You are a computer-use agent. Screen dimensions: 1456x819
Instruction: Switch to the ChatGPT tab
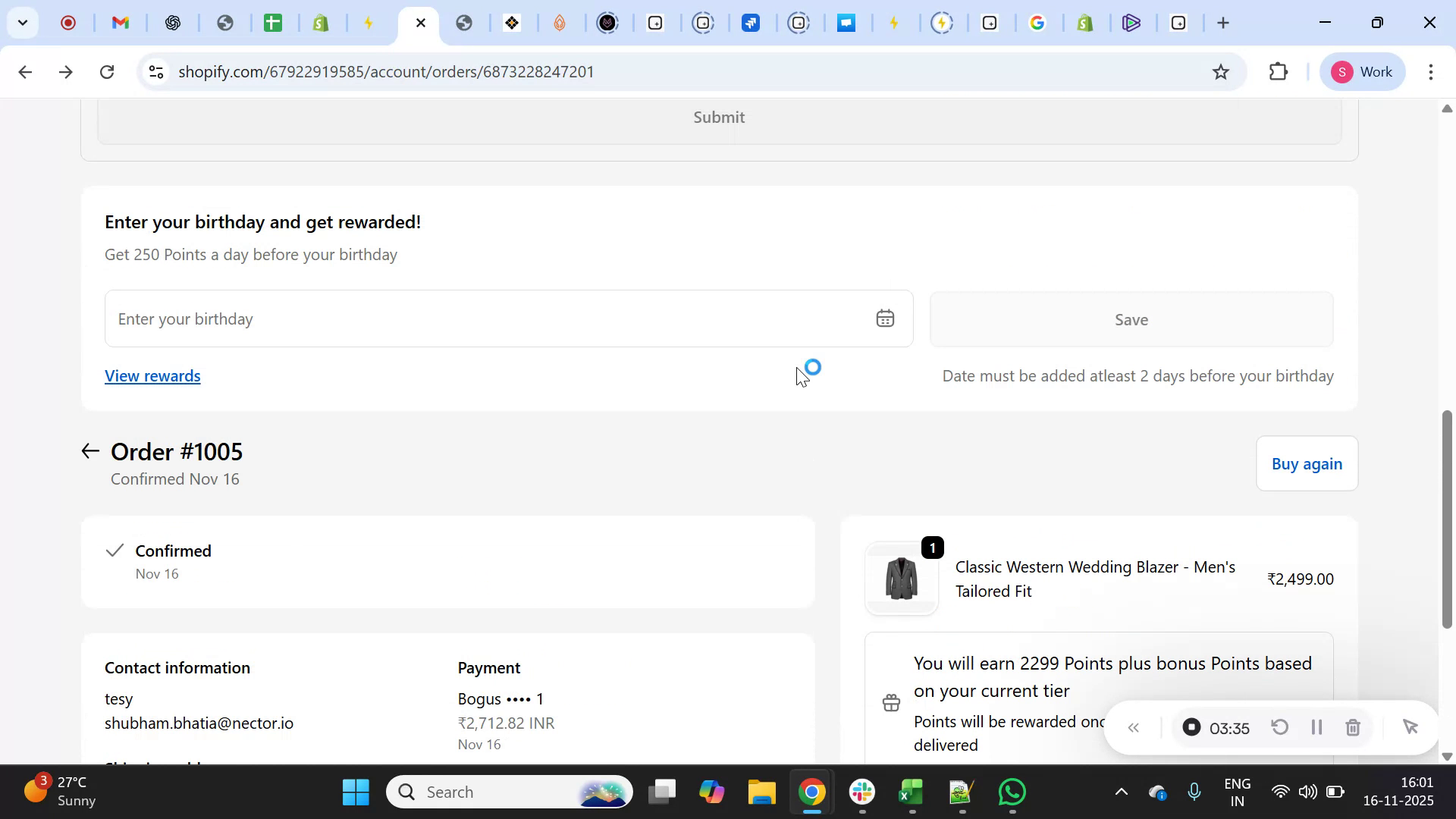(173, 23)
